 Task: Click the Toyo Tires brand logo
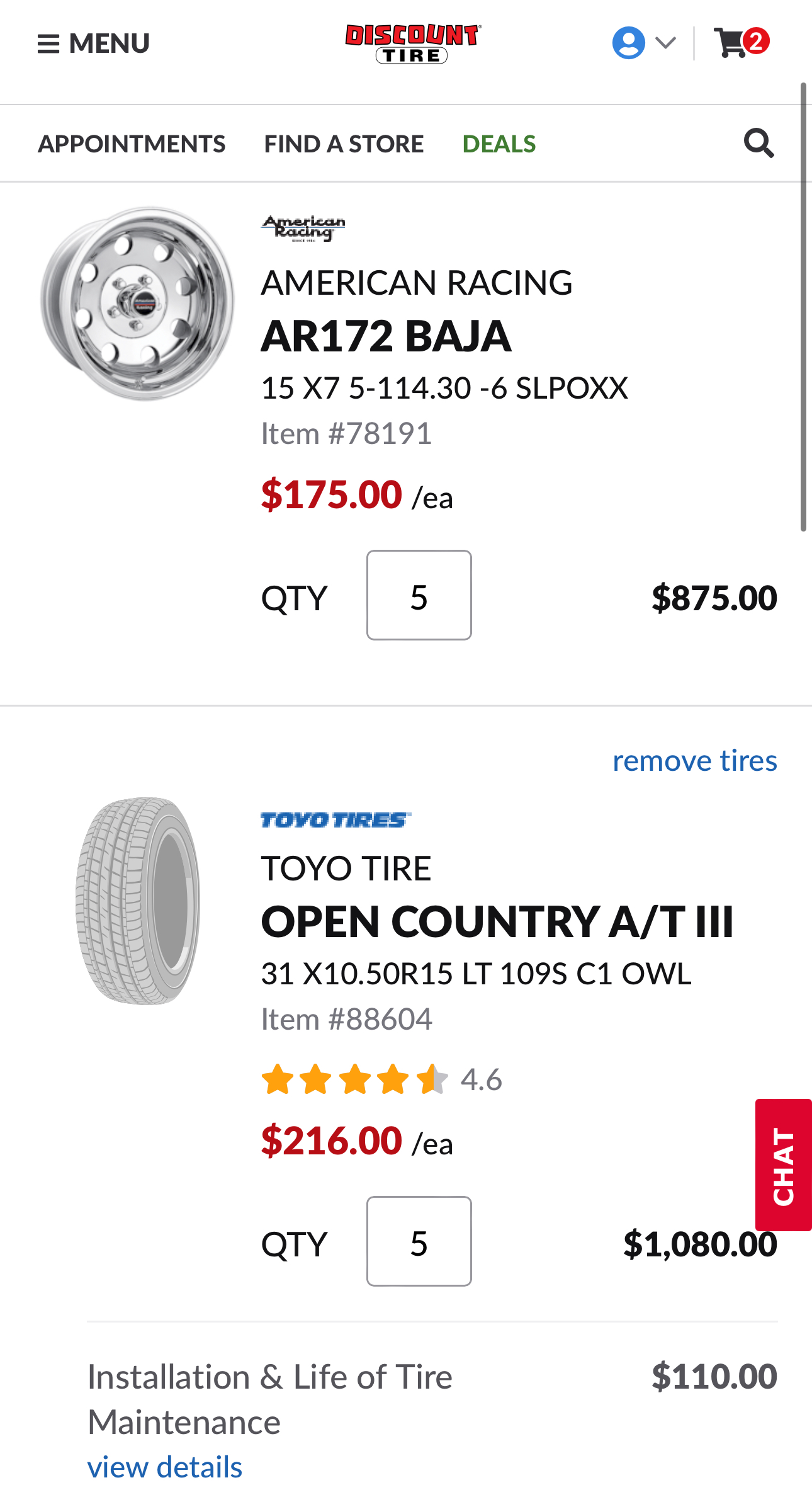pyautogui.click(x=336, y=820)
